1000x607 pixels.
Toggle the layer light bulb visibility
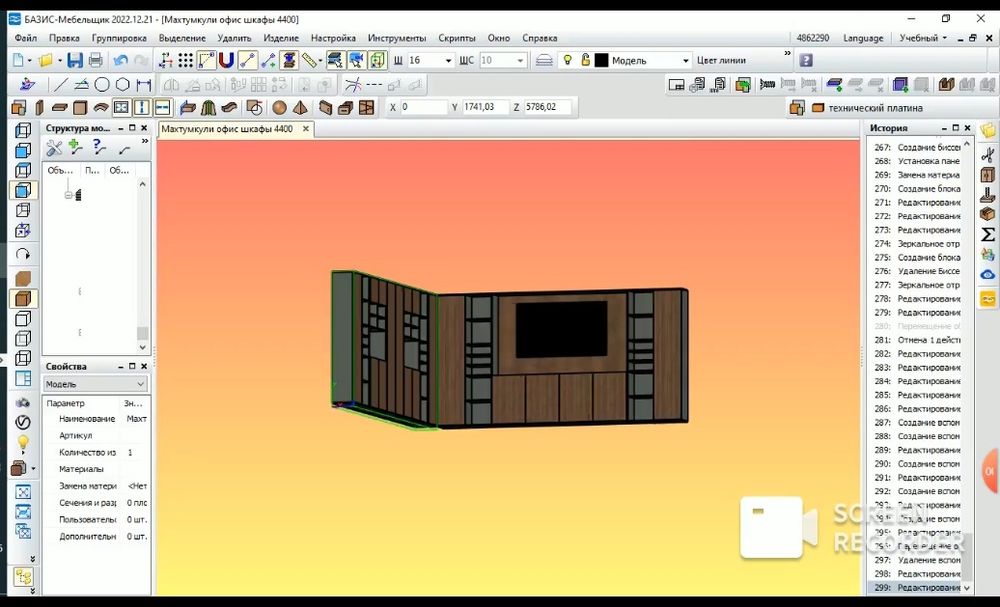568,61
